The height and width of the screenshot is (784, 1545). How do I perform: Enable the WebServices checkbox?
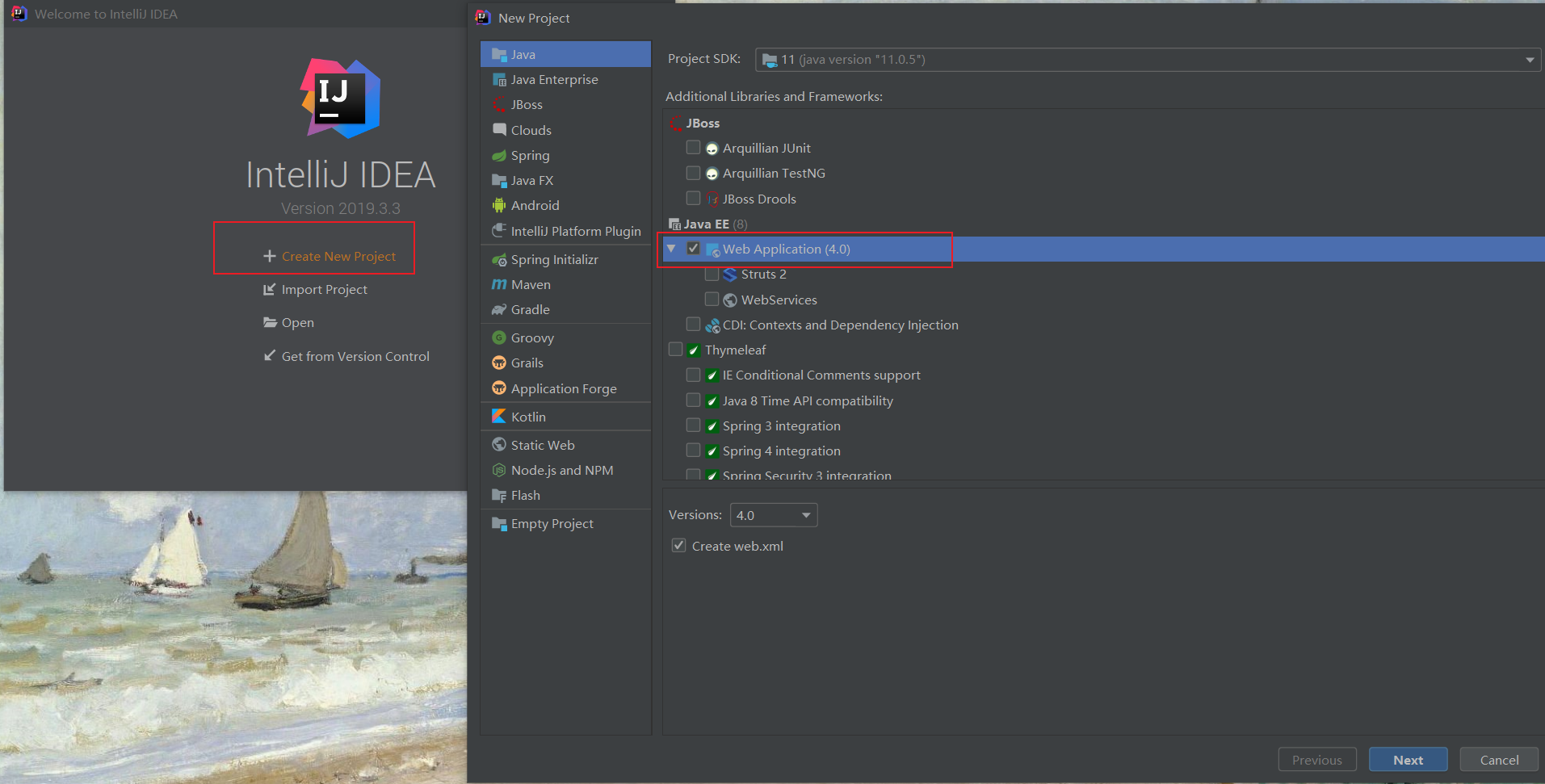[712, 300]
